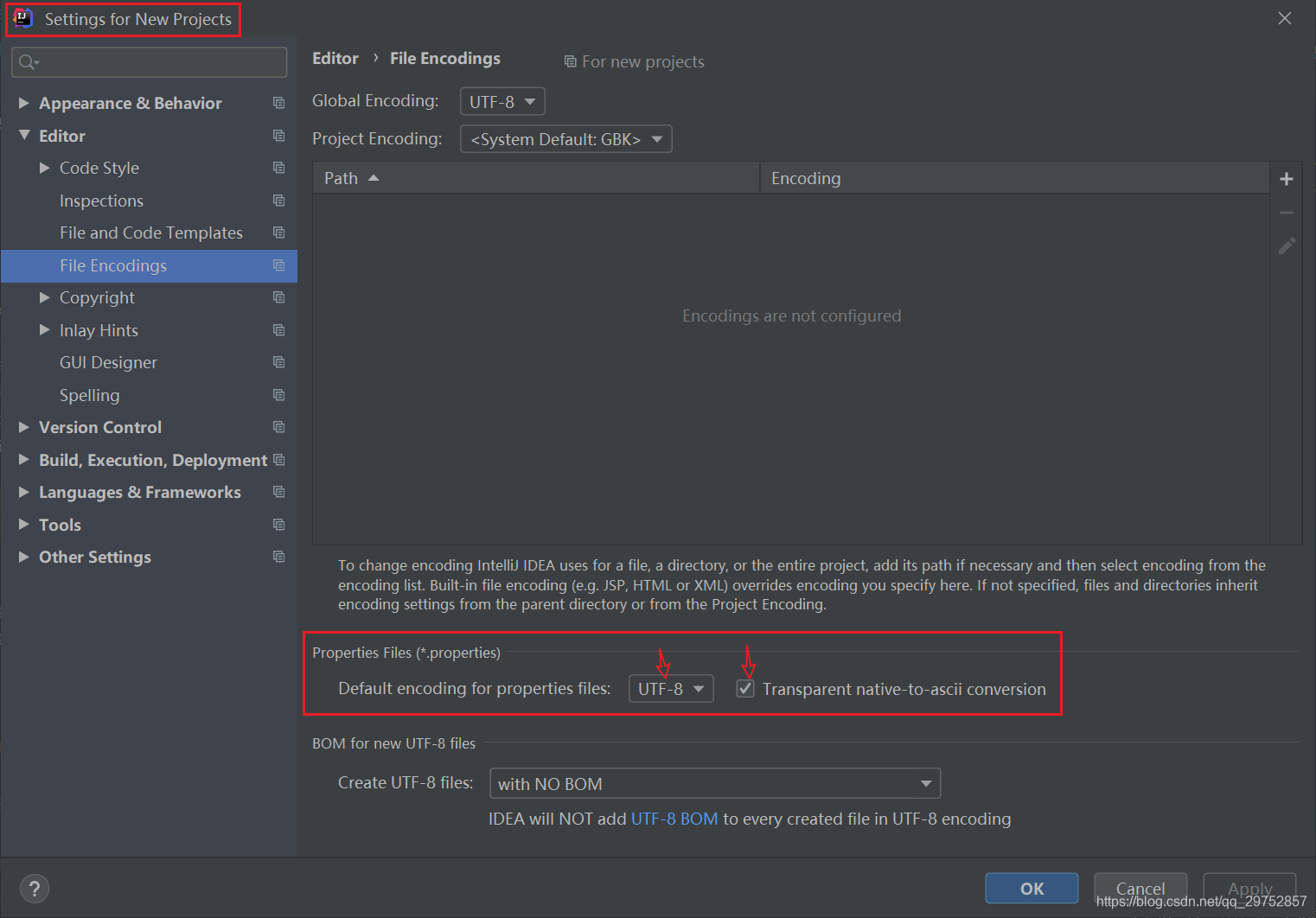The height and width of the screenshot is (918, 1316).
Task: Toggle Transparent native-to-ascii conversion checkbox
Action: pos(745,689)
